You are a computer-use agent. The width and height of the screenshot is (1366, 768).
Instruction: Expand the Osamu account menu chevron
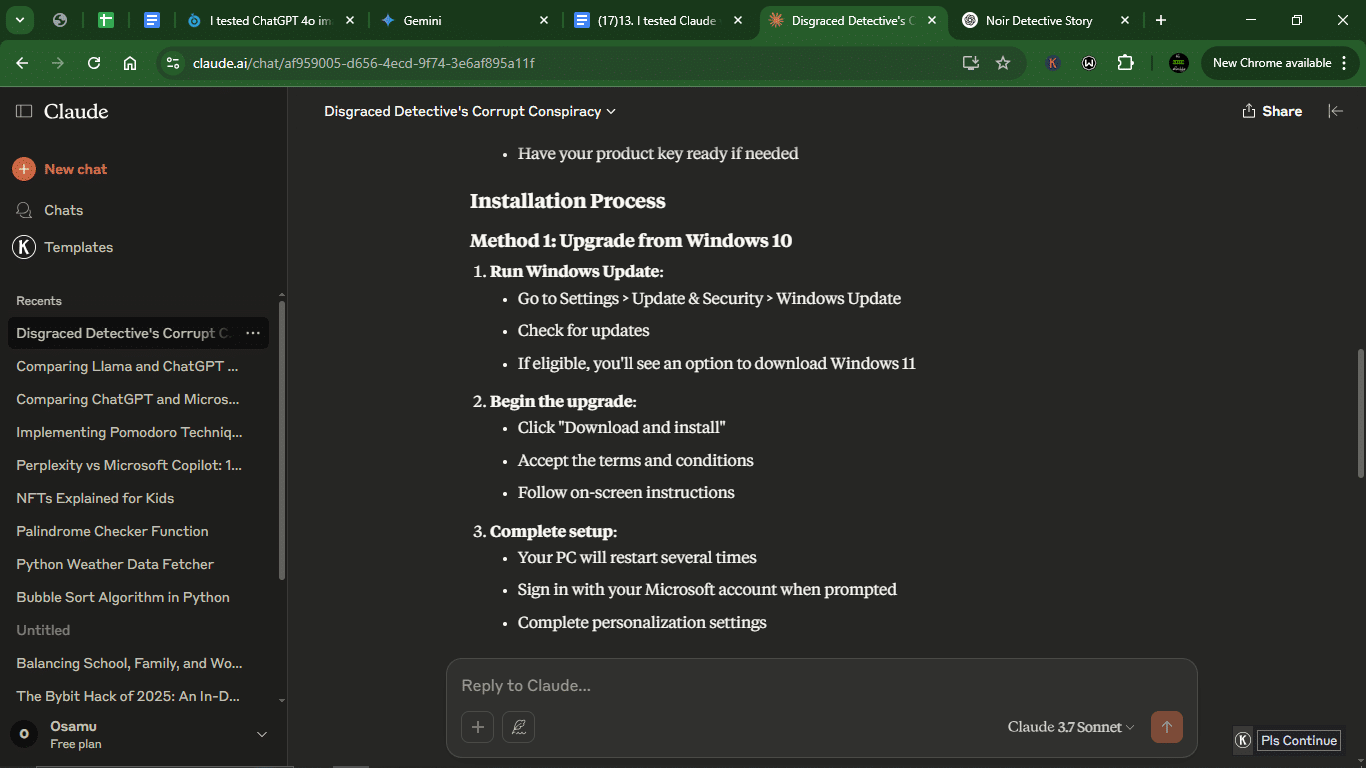click(262, 735)
